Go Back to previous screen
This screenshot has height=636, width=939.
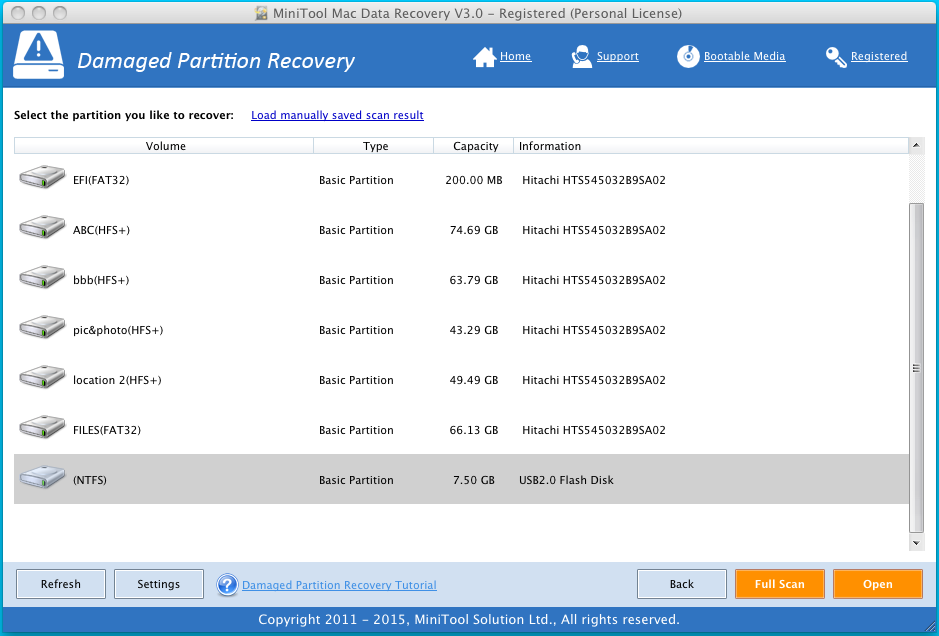681,584
